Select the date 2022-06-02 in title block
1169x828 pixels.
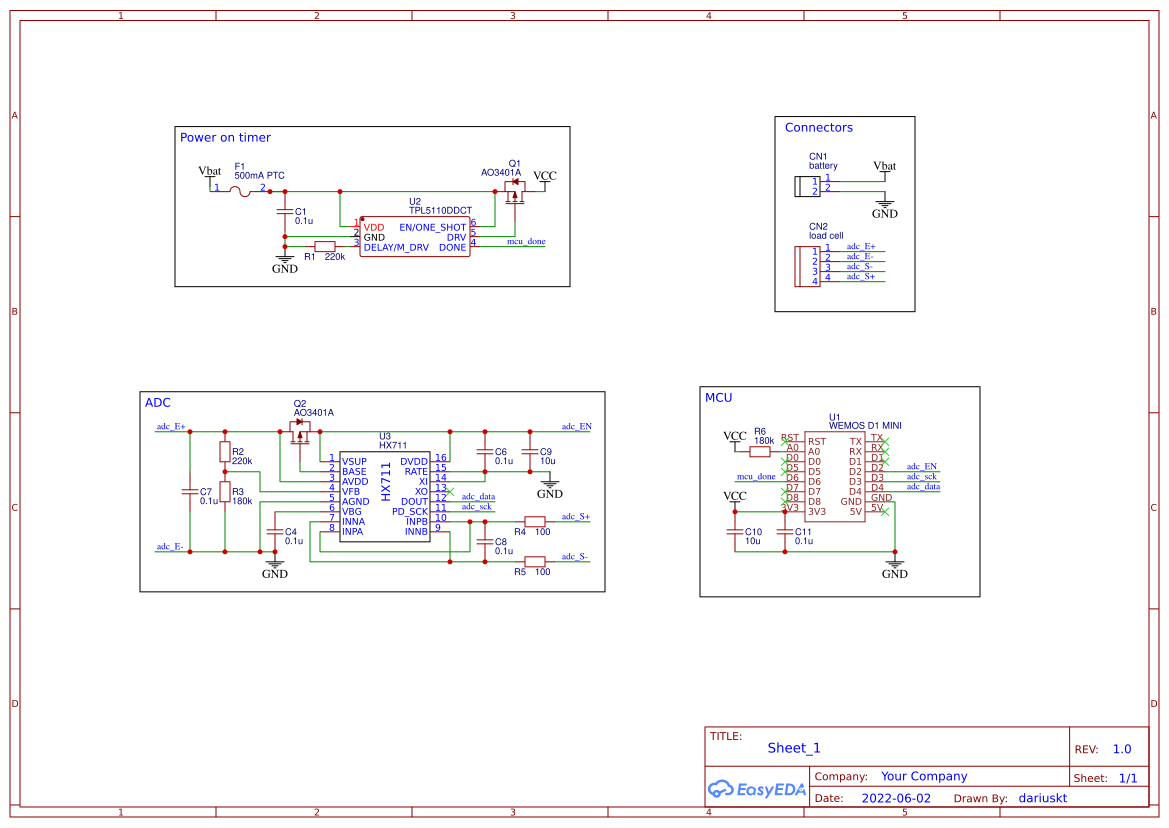[897, 798]
